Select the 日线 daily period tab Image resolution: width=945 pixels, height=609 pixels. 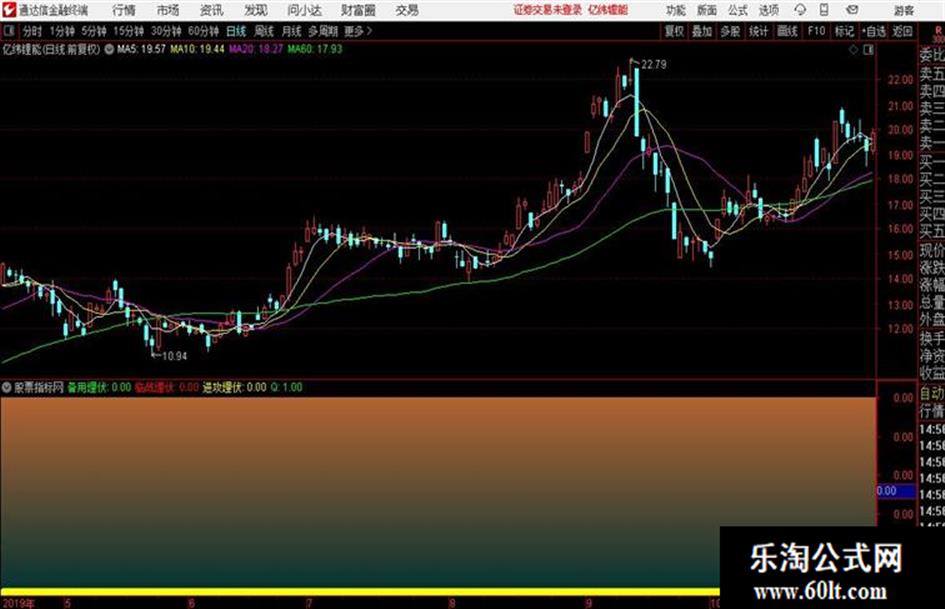(x=236, y=31)
